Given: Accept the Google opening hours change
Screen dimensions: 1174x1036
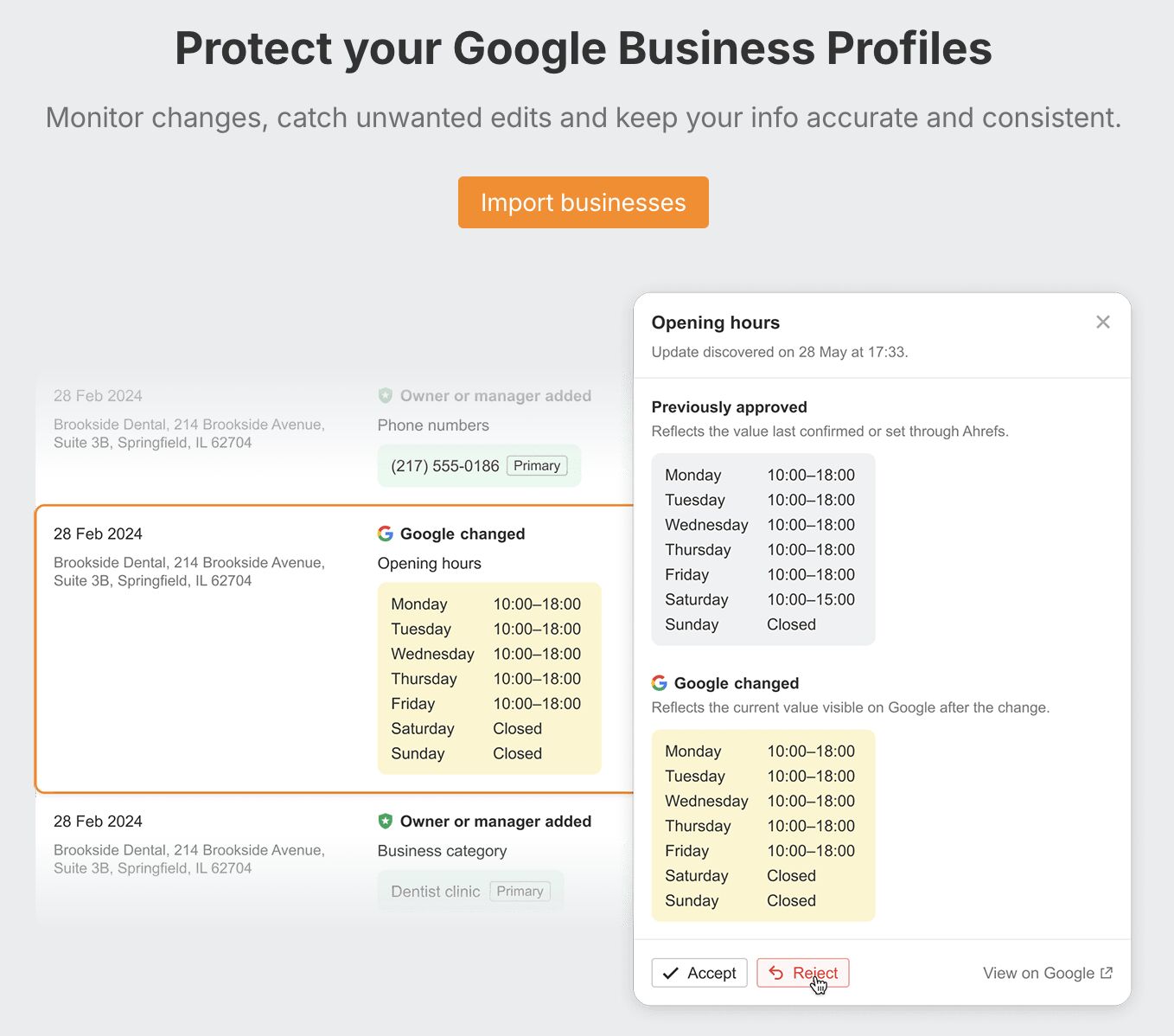Looking at the screenshot, I should coord(699,973).
